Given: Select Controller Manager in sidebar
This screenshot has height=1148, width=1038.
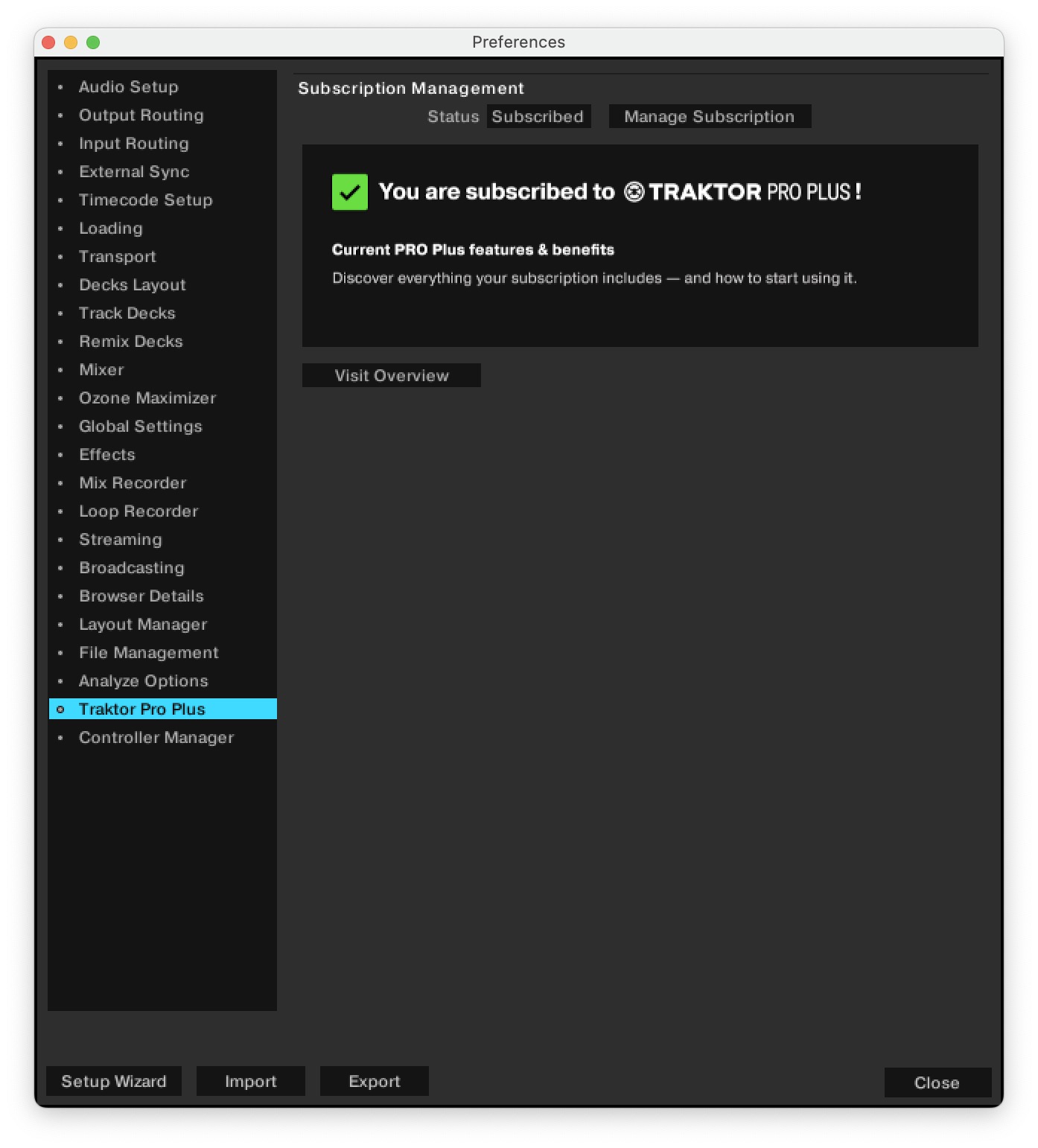Looking at the screenshot, I should (156, 738).
